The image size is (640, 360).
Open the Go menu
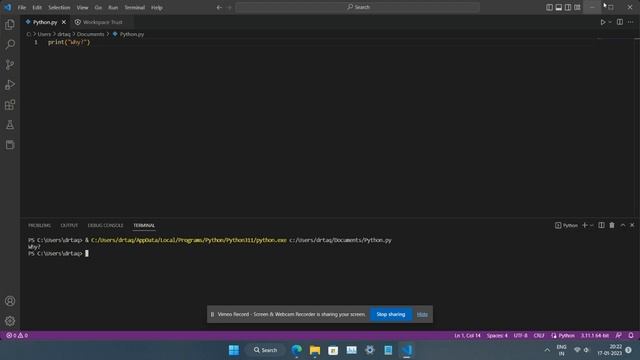(x=98, y=7)
